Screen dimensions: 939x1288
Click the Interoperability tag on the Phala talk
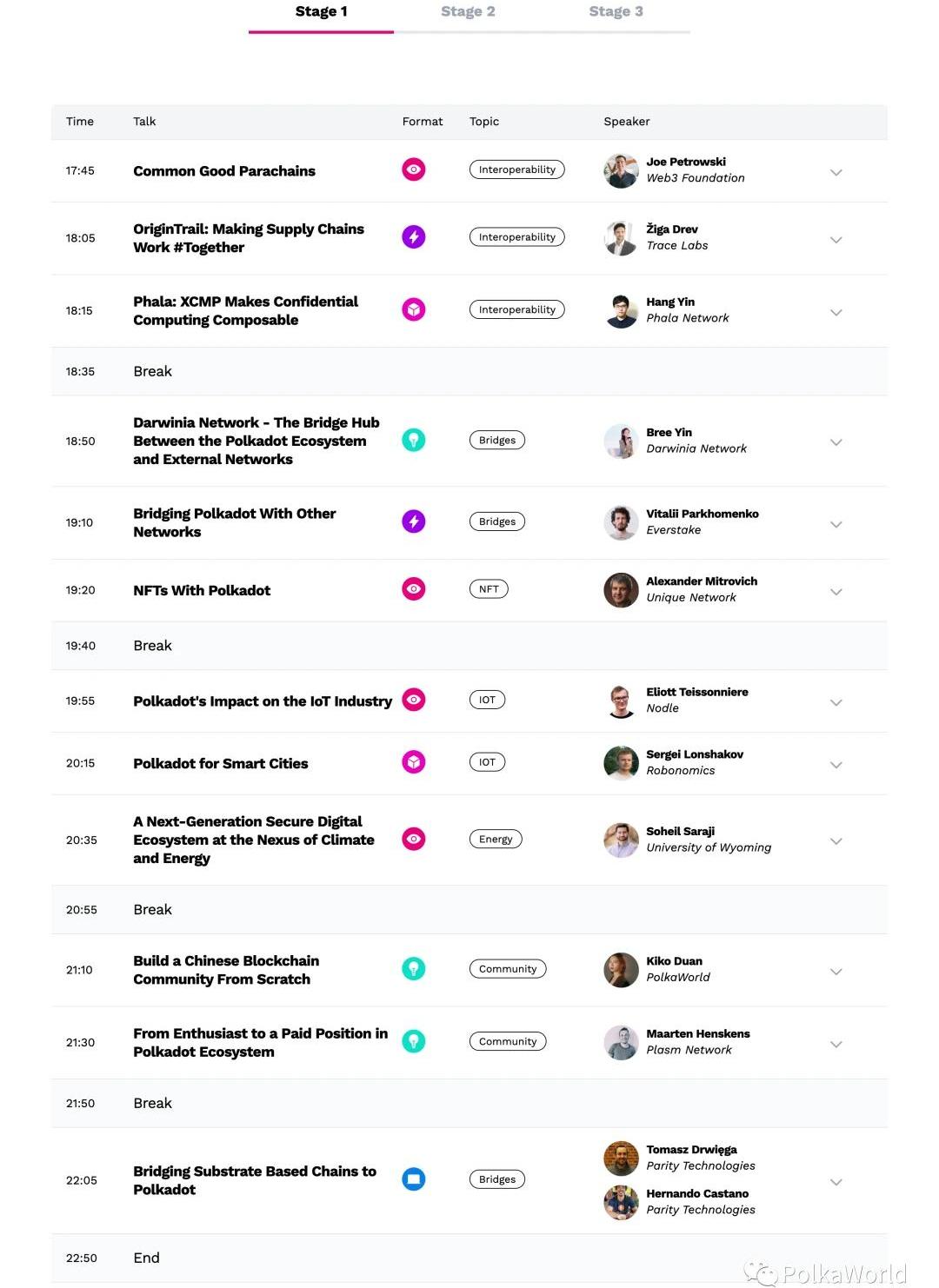516,309
